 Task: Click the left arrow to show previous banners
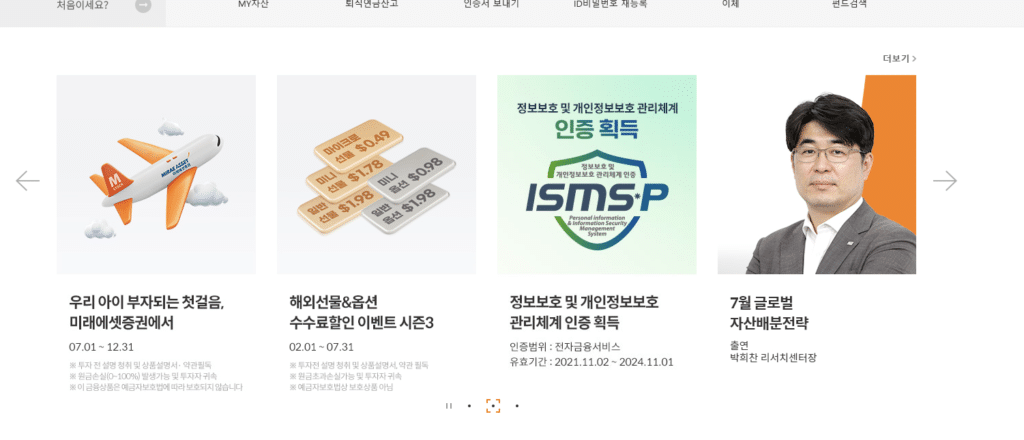27,181
